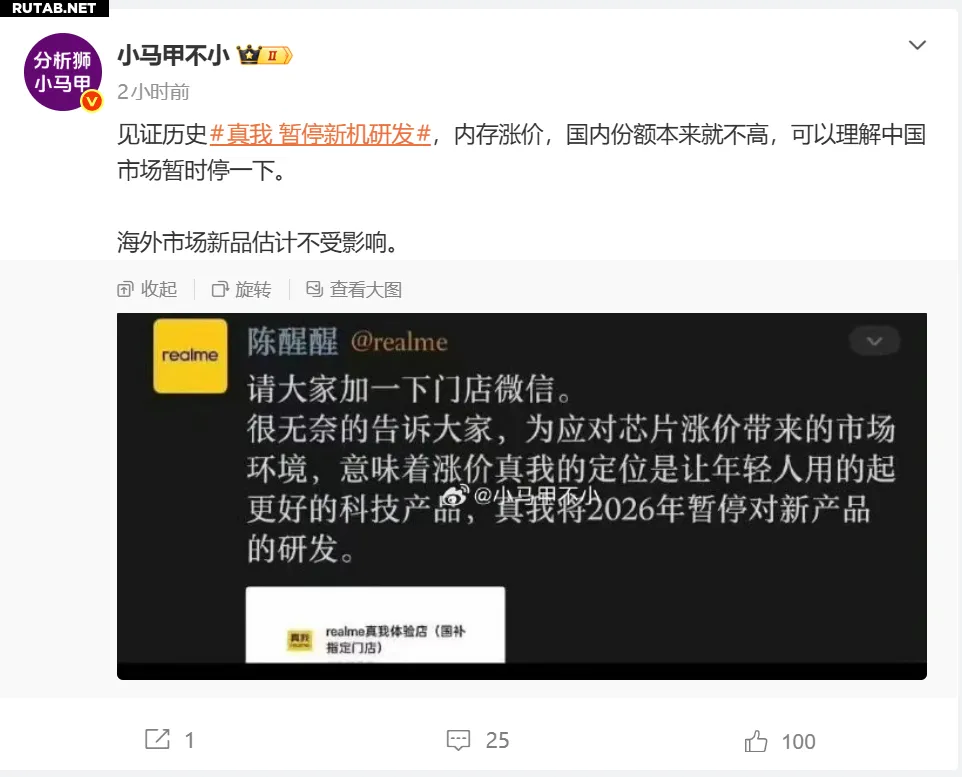Click the 查看大图 picture icon
962x777 pixels.
(x=314, y=288)
